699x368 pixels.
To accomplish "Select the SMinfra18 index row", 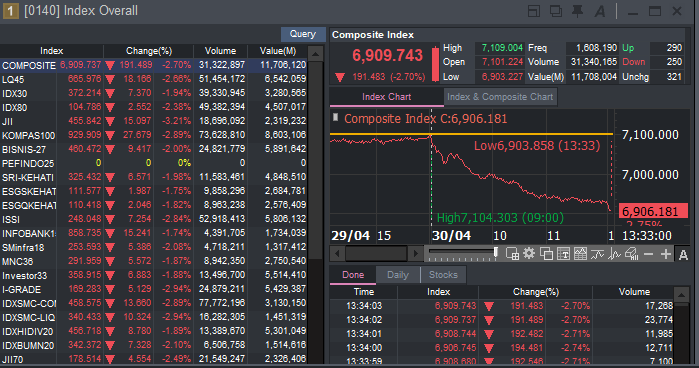I will pos(154,247).
